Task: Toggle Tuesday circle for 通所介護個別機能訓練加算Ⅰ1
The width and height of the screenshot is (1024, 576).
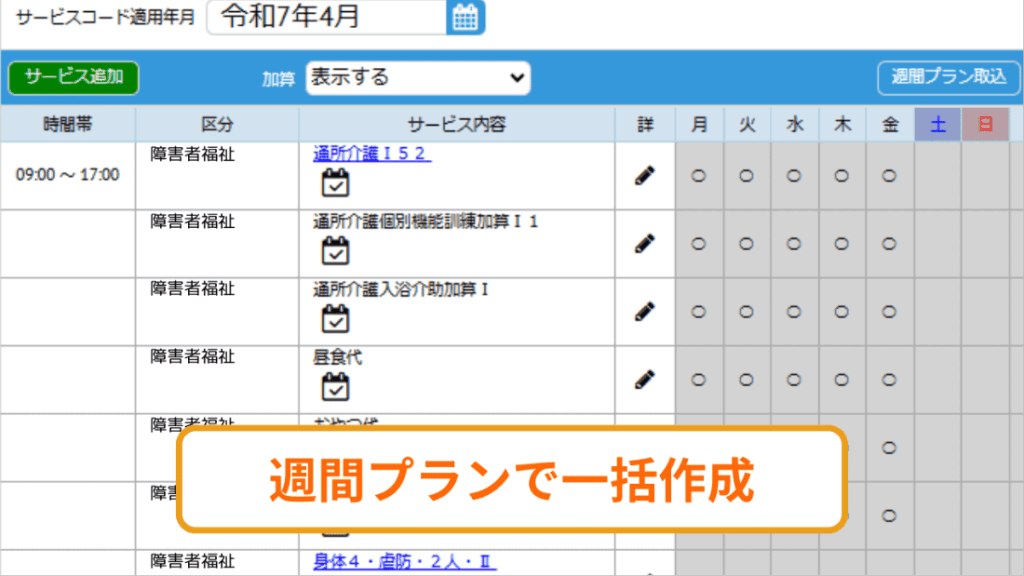Action: tap(746, 244)
